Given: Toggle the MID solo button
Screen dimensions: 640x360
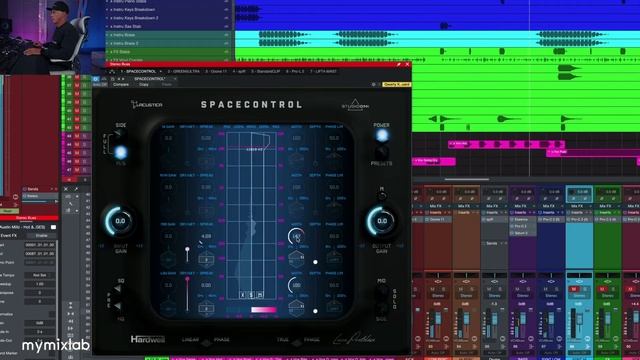Looking at the screenshot, I should click(x=382, y=290).
